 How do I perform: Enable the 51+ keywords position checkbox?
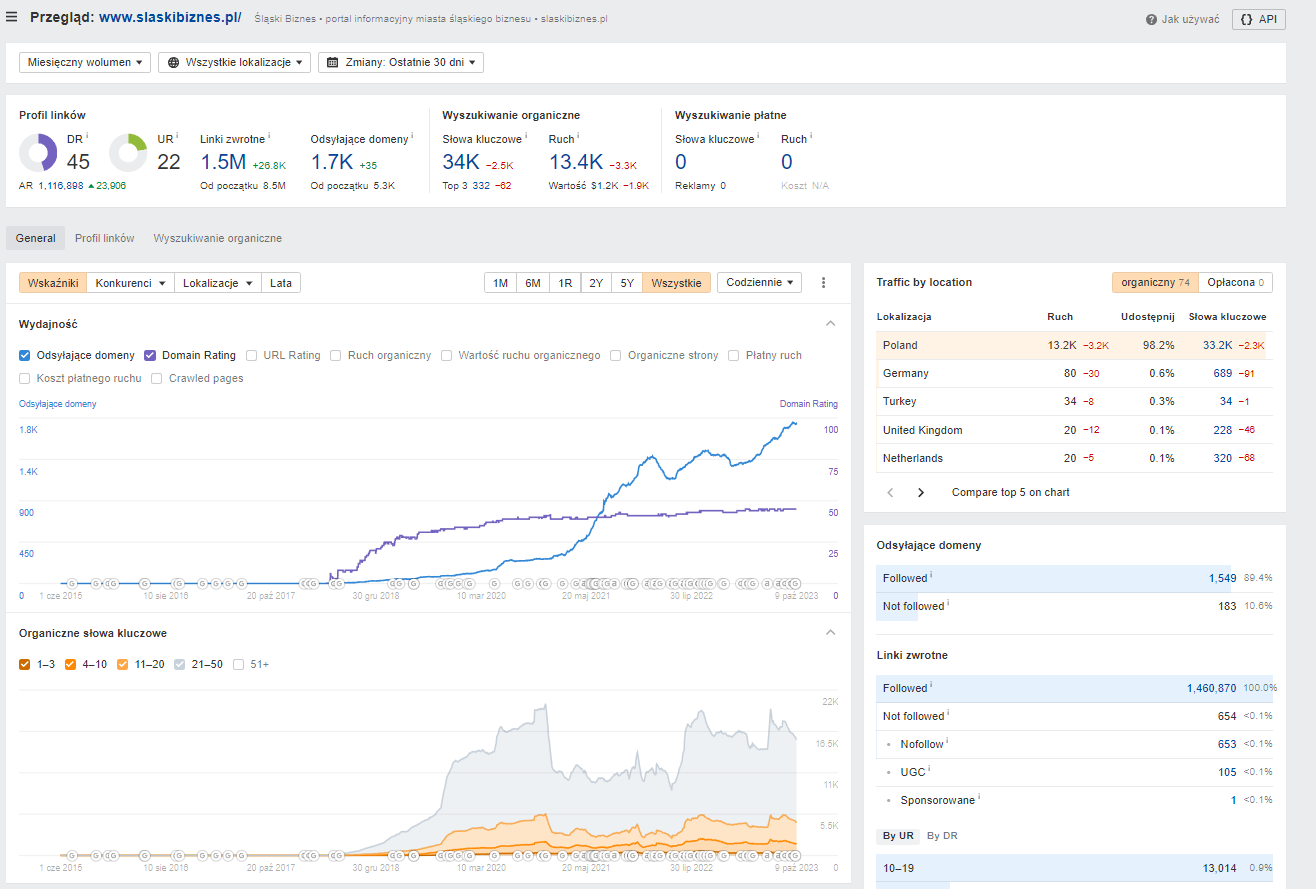(x=239, y=664)
